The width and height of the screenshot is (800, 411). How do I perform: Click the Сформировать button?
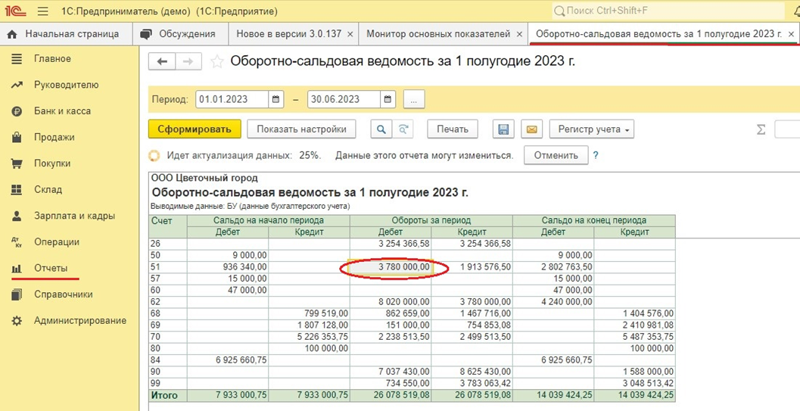[194, 130]
